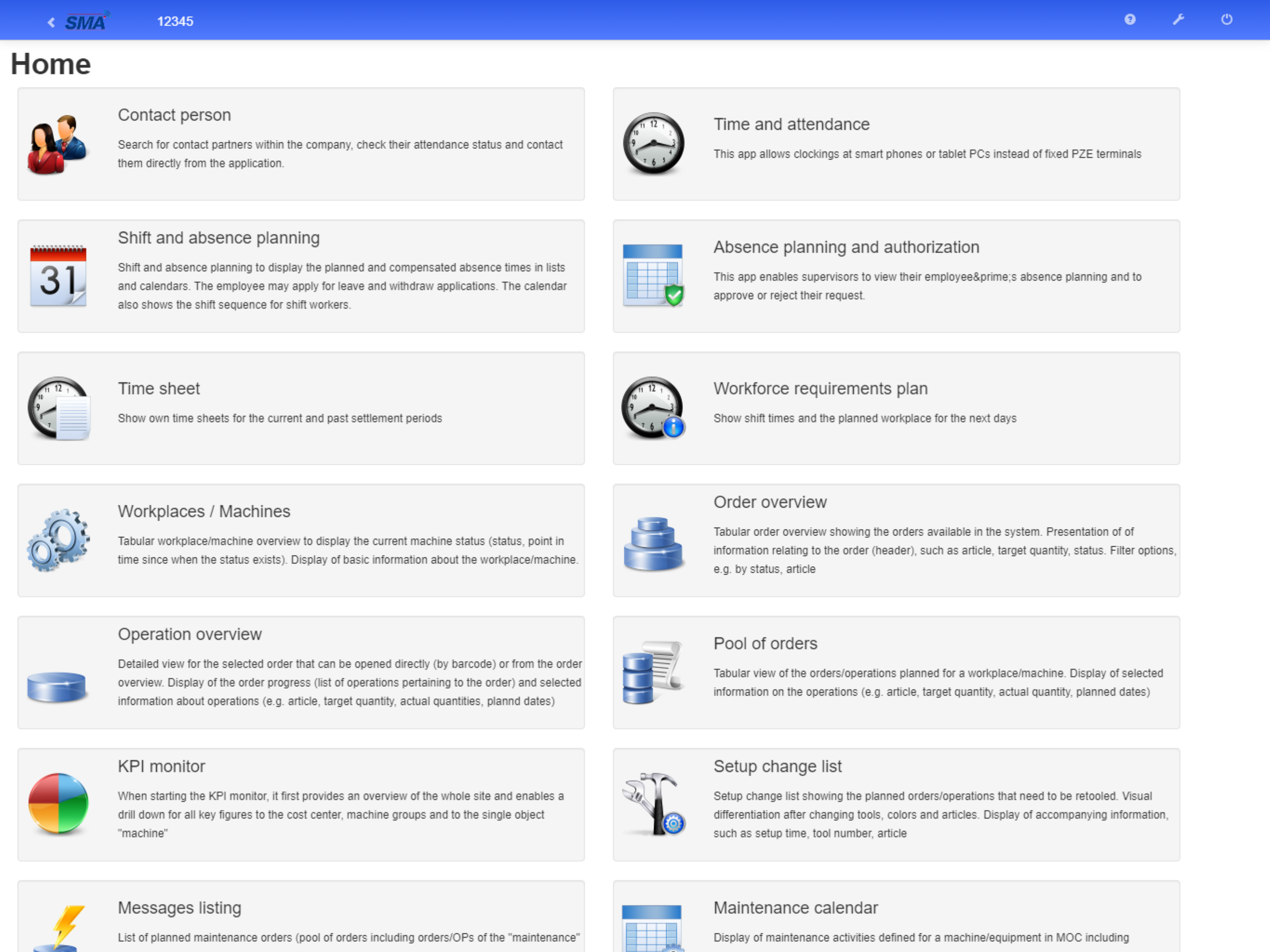Viewport: 1270px width, 952px height.
Task: Open the Messages listing title
Action: pos(179,907)
